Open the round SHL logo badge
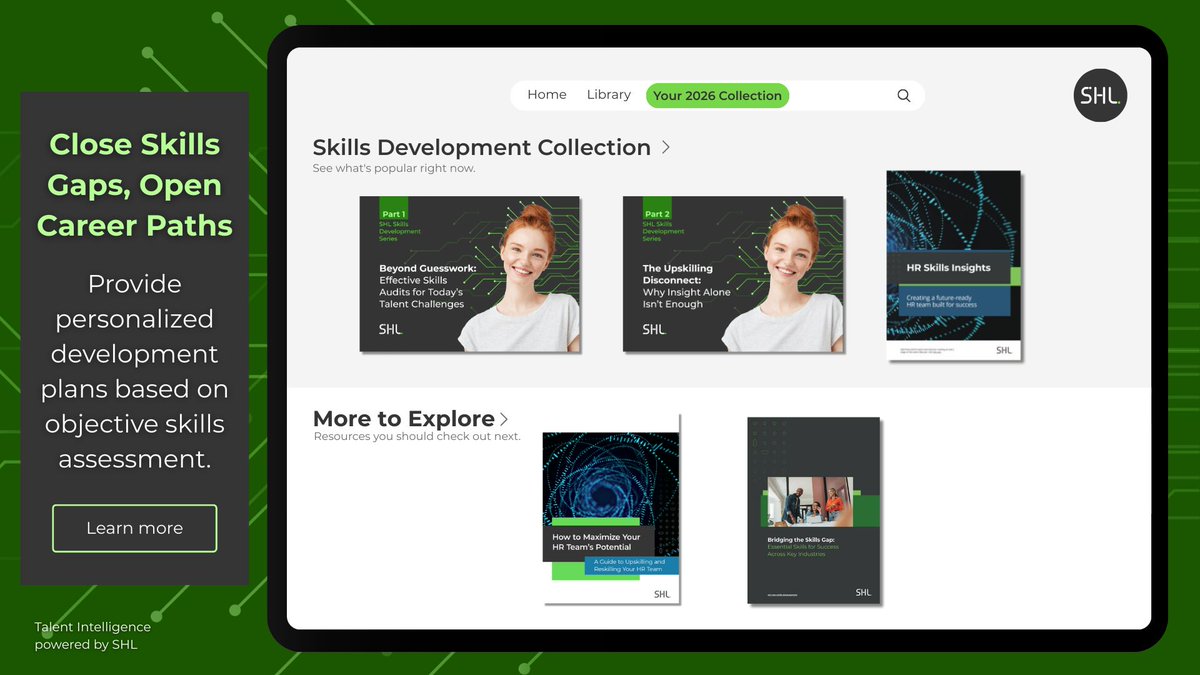 1101,95
